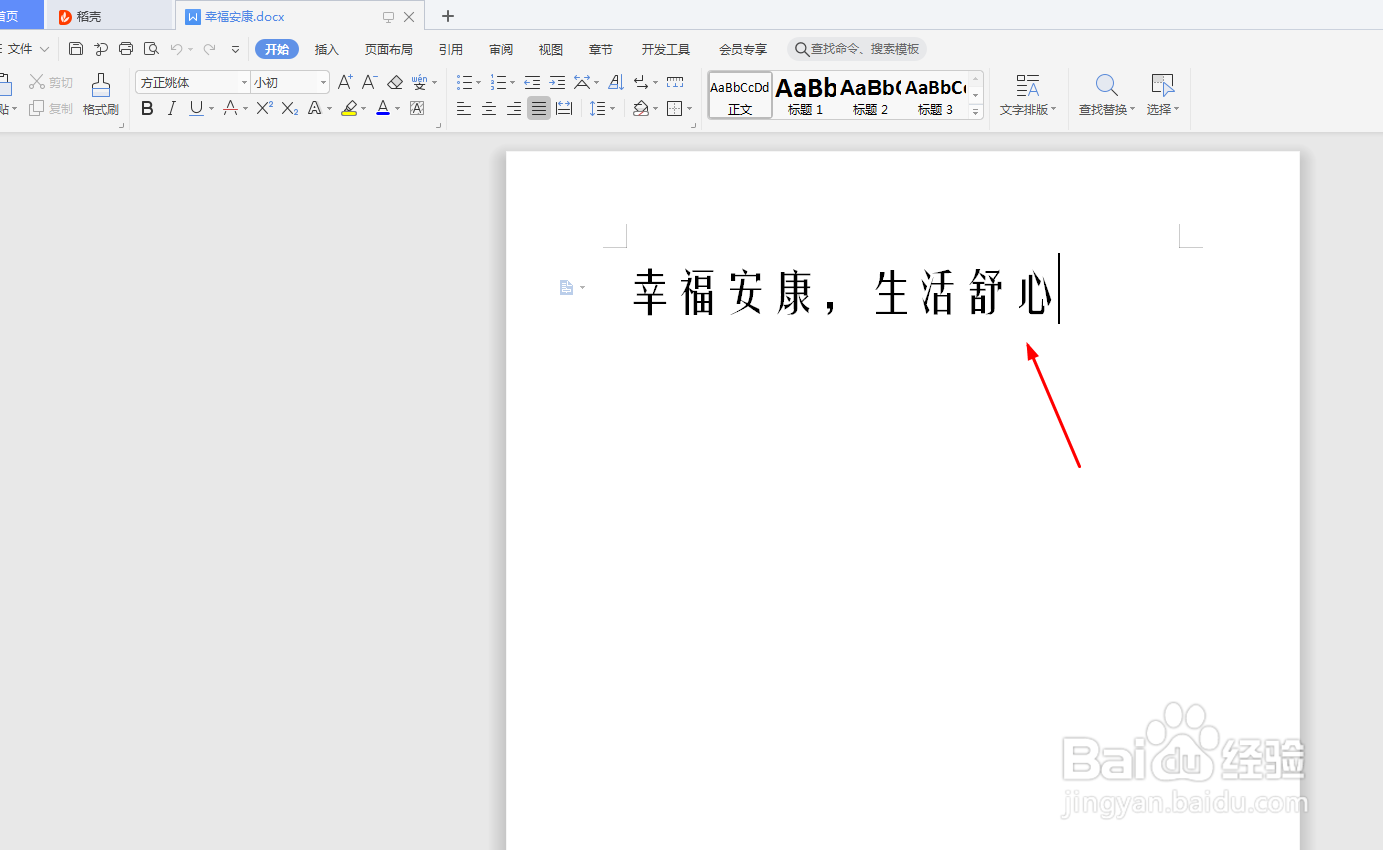
Task: Select the underline icon
Action: coord(195,108)
